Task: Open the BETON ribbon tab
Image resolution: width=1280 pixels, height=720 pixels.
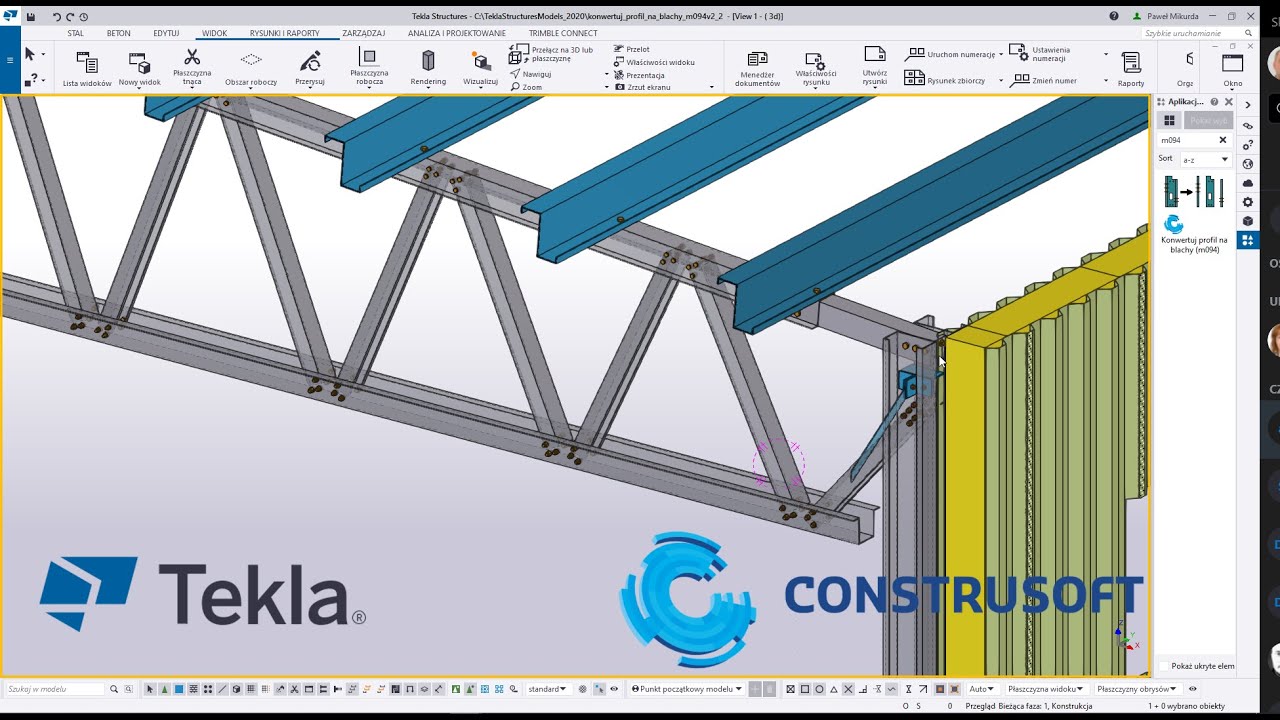Action: 118,33
